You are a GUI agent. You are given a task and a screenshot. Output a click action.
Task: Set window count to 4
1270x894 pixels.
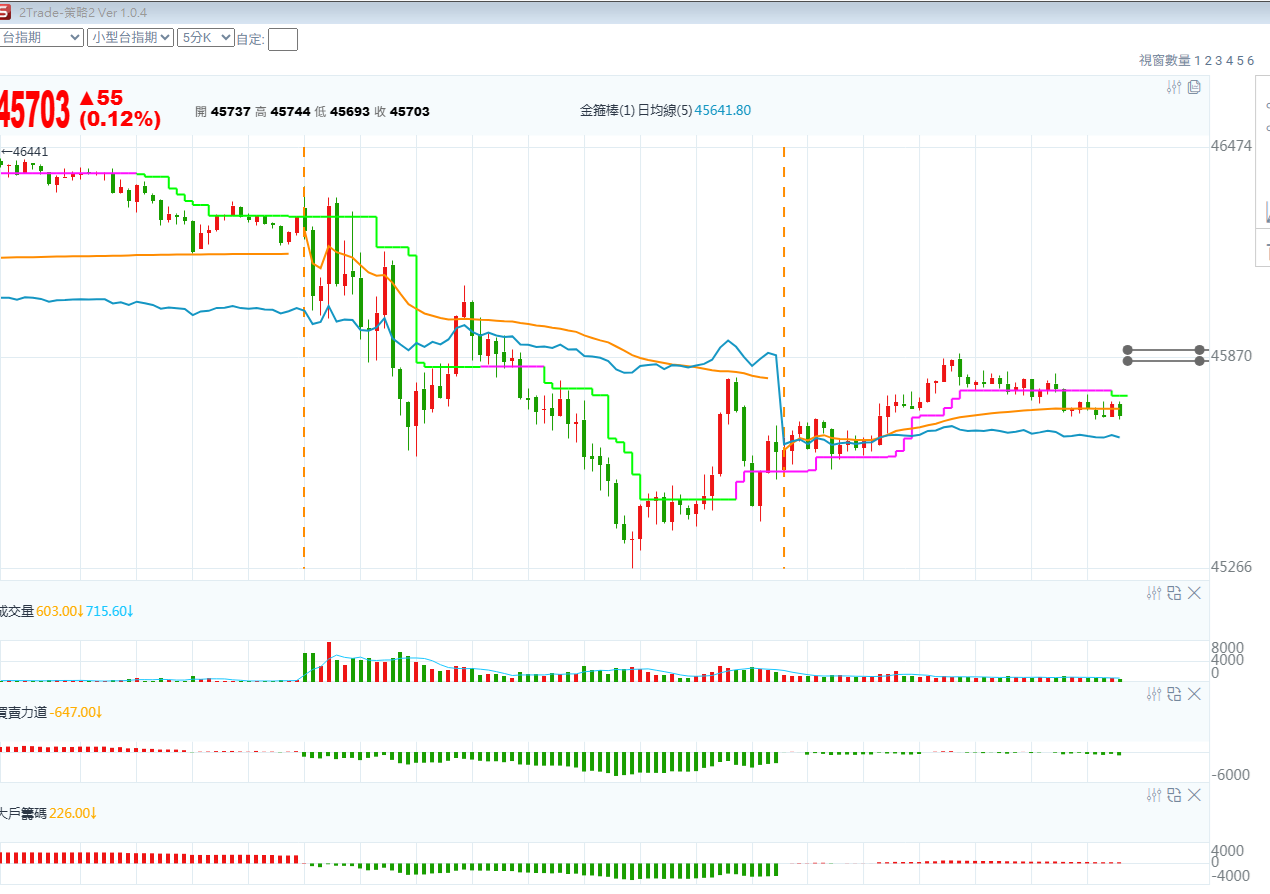pyautogui.click(x=1229, y=61)
